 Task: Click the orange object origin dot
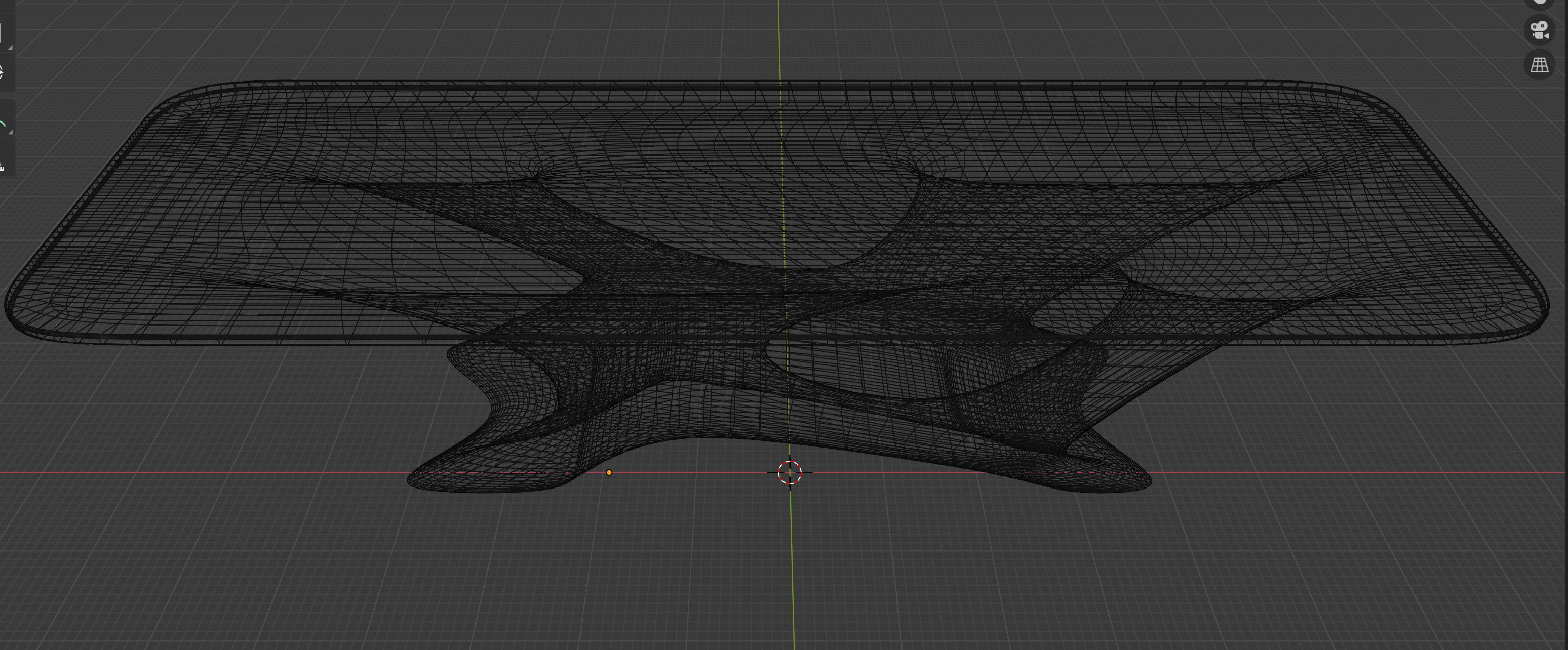coord(609,472)
